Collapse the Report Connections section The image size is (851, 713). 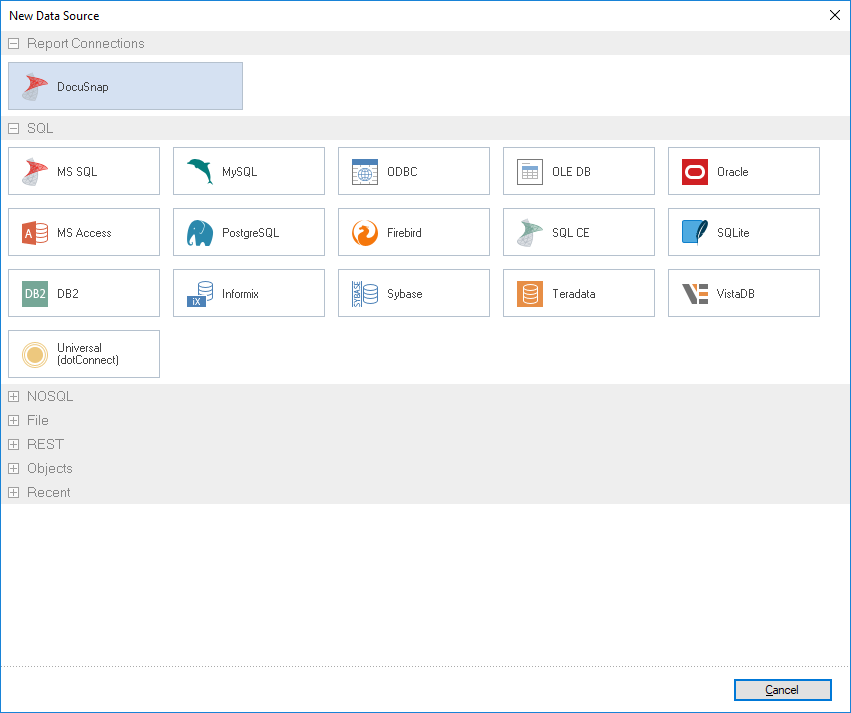point(14,43)
